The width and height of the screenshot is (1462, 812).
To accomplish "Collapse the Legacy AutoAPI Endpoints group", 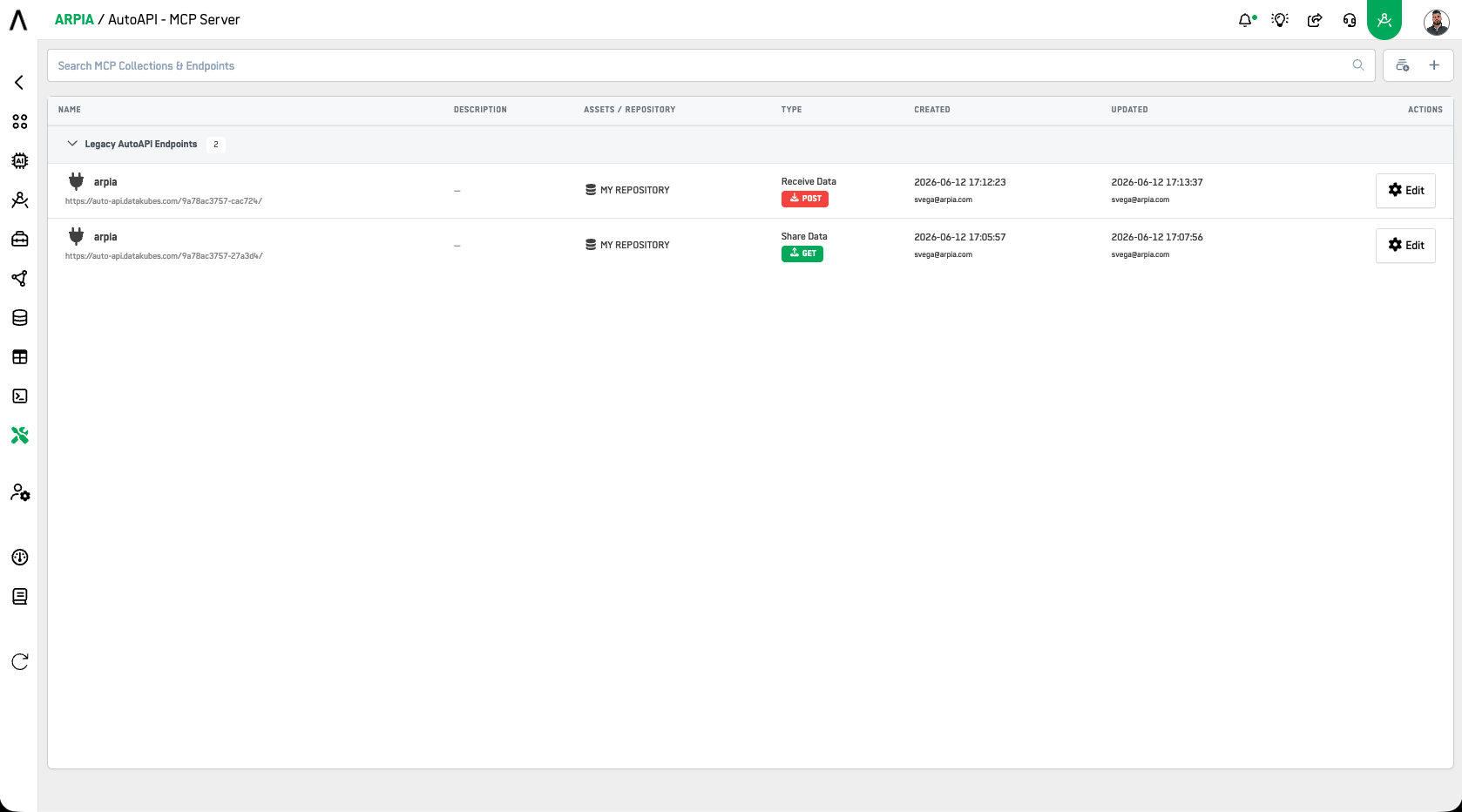I will coord(72,144).
